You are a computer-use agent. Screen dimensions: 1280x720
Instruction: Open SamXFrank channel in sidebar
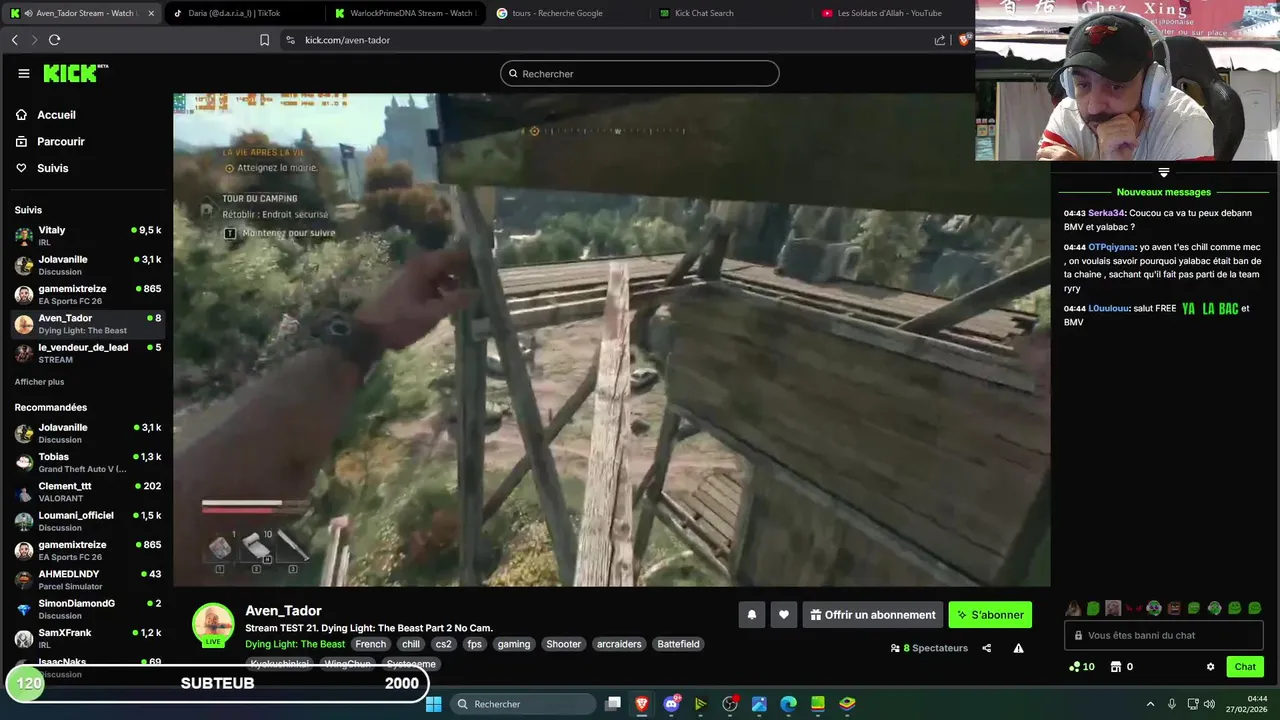[88, 638]
